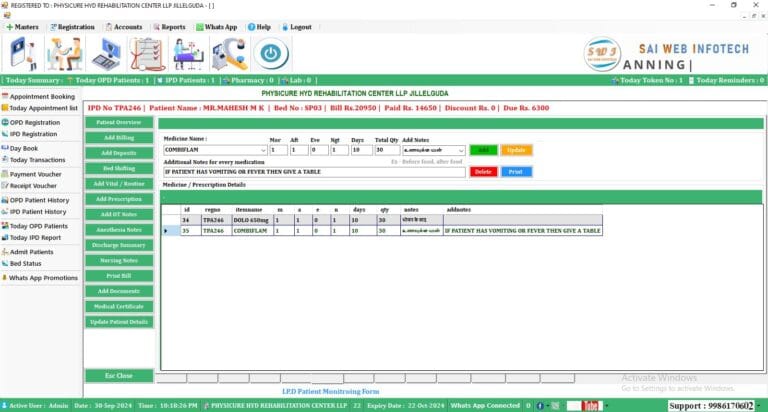Open the computer billing terminal toolbar icon
768x412 pixels.
coord(106,54)
